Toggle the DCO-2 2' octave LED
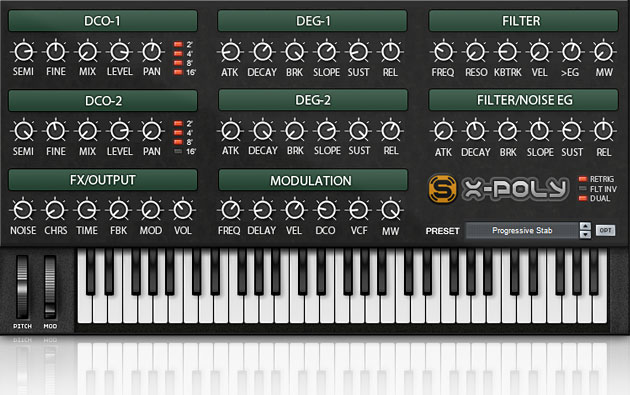This screenshot has height=395, width=630. click(178, 123)
